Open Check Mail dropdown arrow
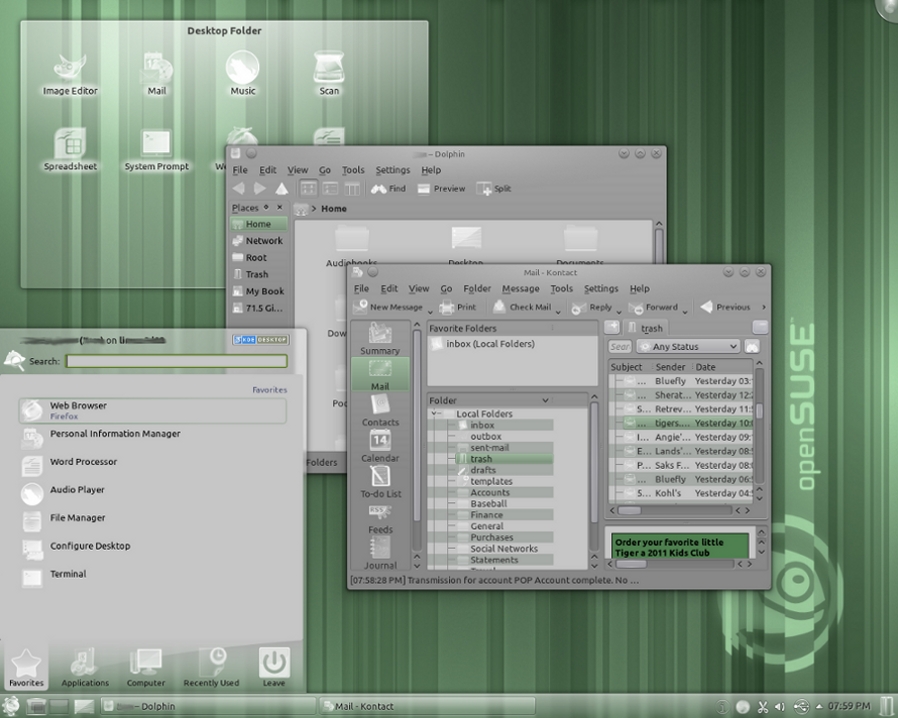 558,311
